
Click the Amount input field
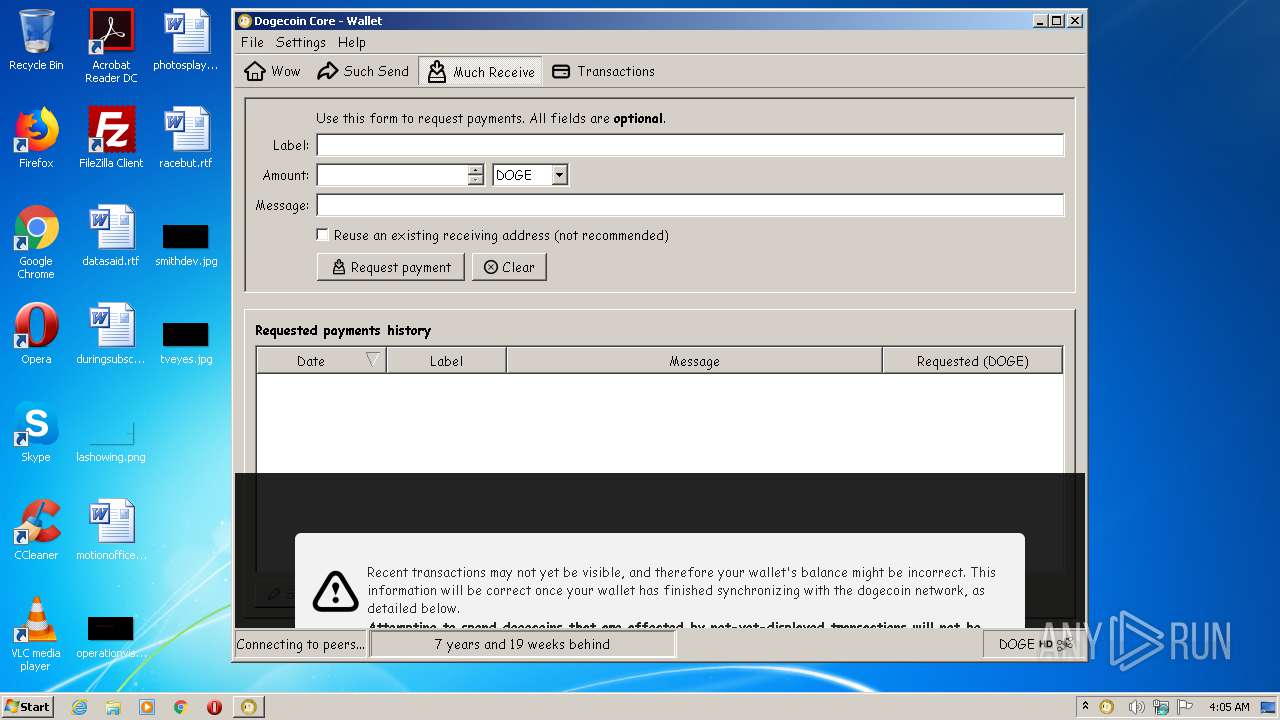coord(393,175)
